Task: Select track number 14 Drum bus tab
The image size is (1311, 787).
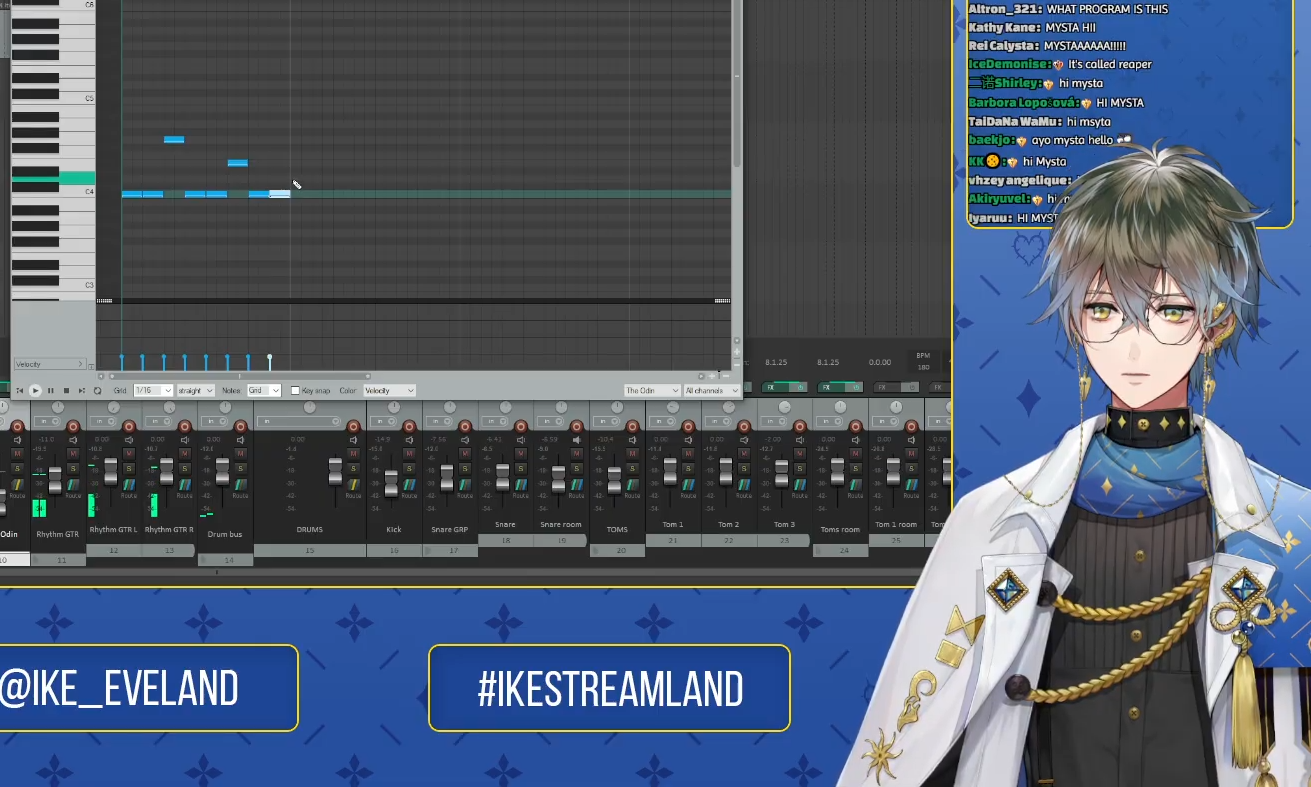Action: (x=225, y=559)
